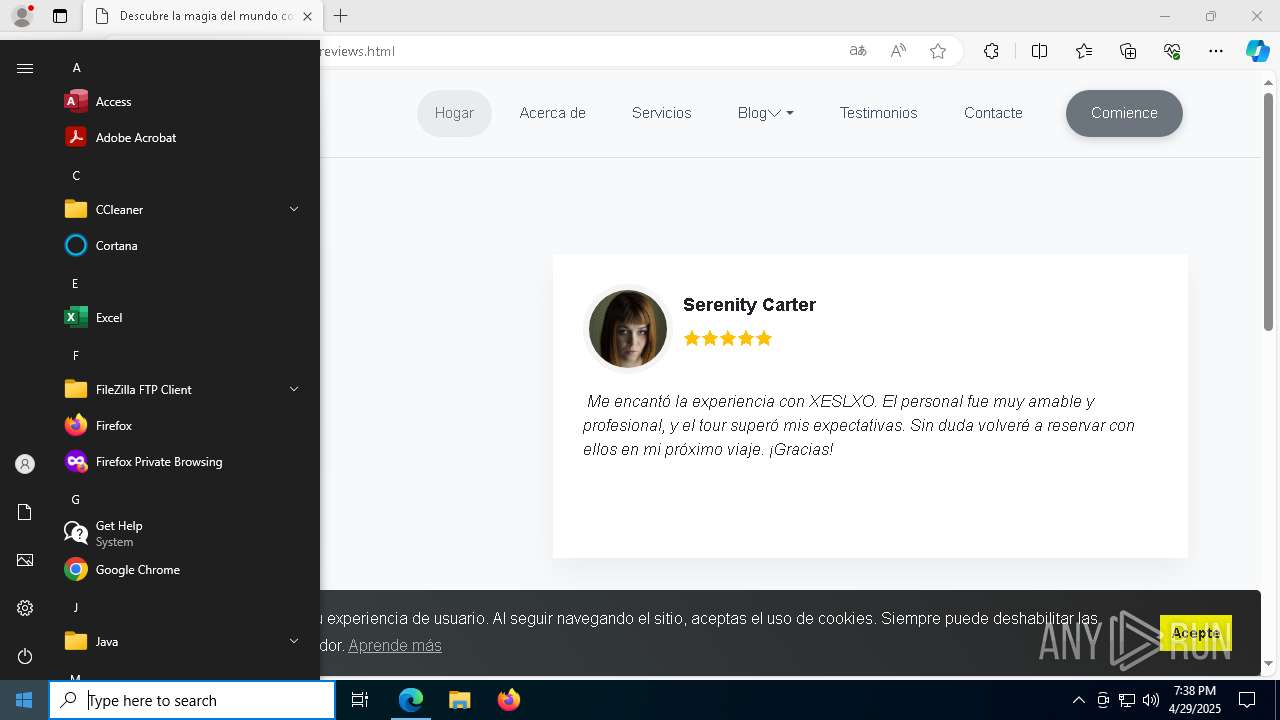Open Task View on the taskbar
Image resolution: width=1280 pixels, height=720 pixels.
[x=360, y=700]
